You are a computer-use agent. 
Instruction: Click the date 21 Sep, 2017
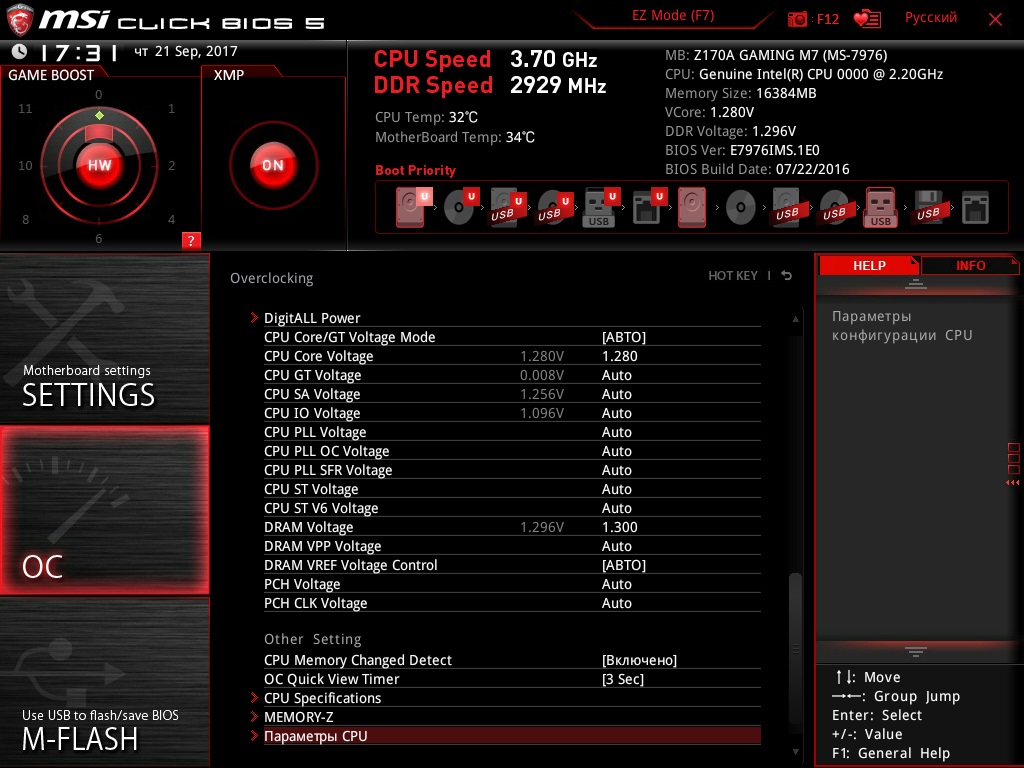coord(196,51)
